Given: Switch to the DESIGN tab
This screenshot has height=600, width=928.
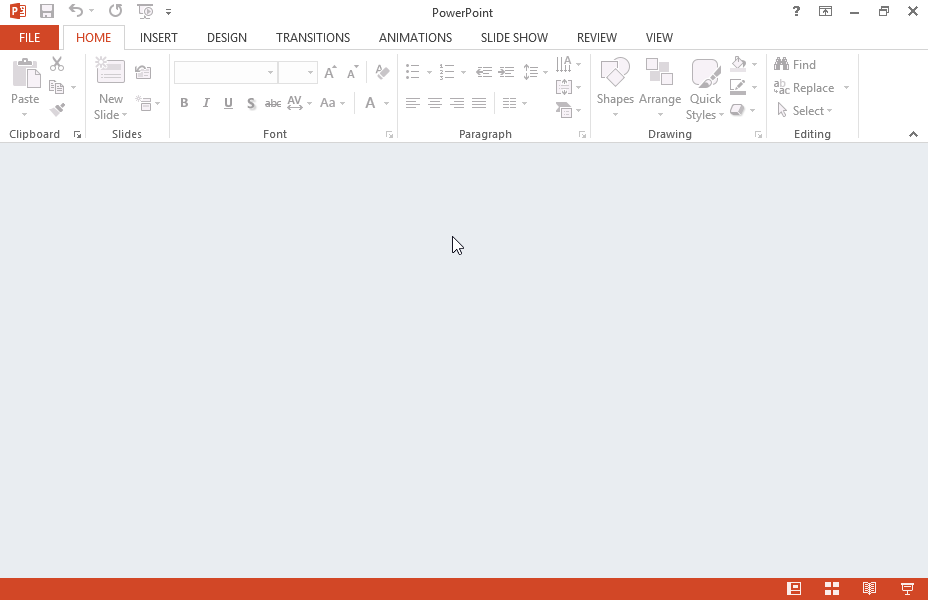Looking at the screenshot, I should (227, 38).
